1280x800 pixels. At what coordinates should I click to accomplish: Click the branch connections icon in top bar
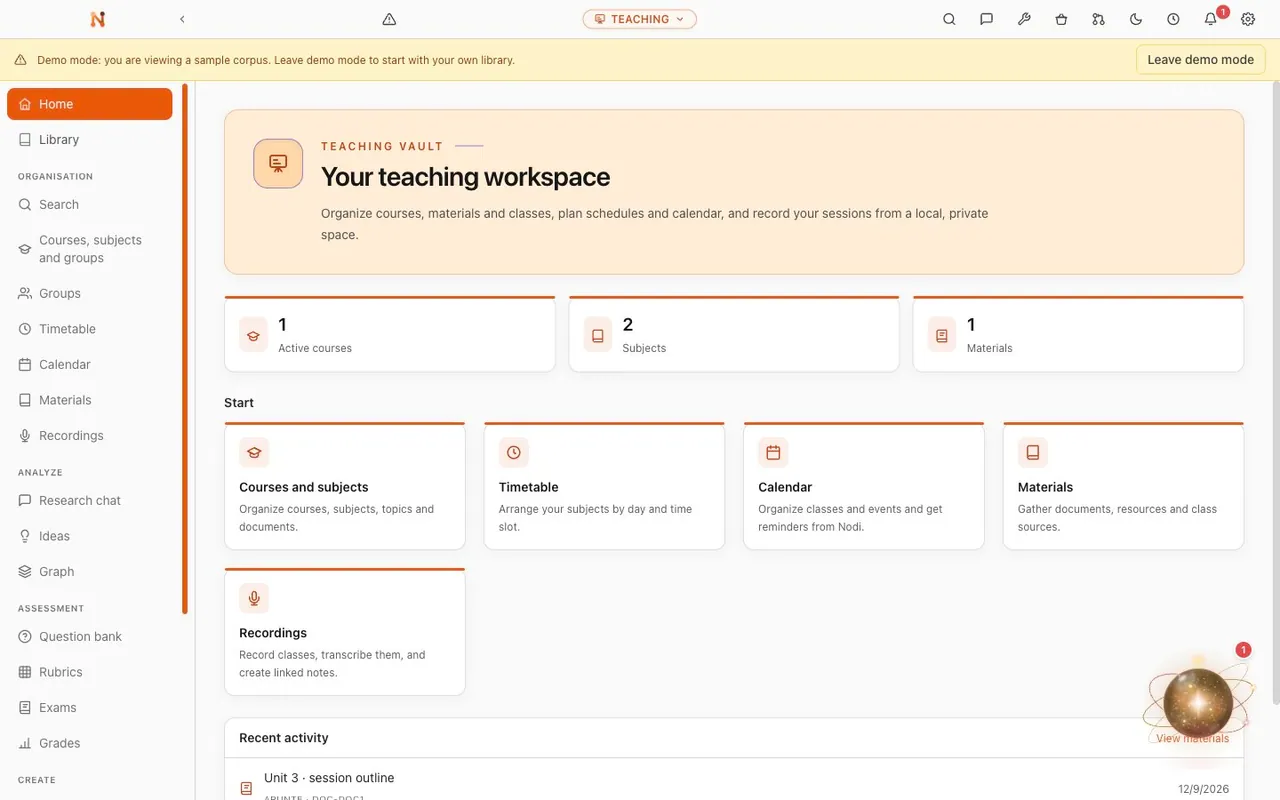(x=1099, y=19)
